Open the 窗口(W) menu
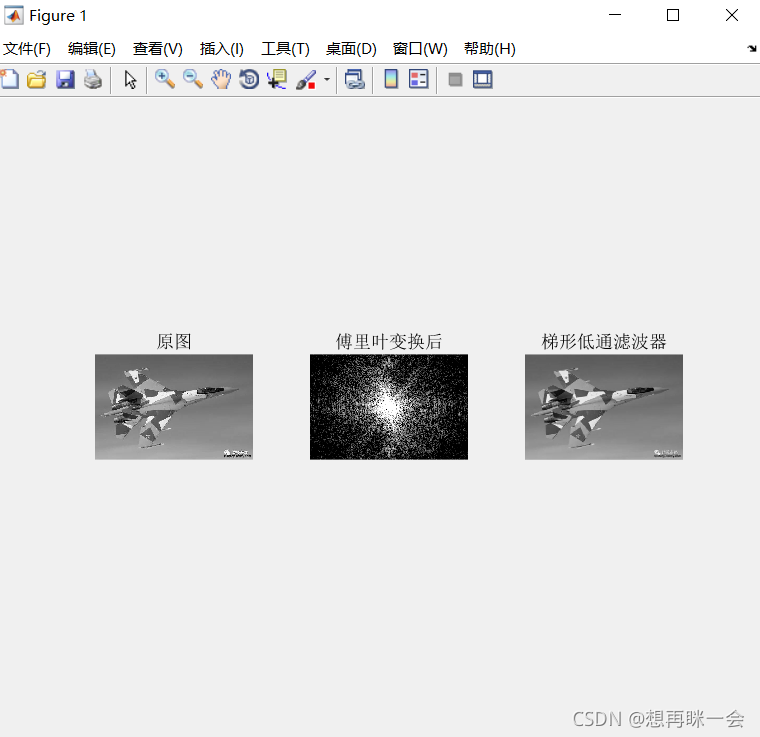 point(420,49)
